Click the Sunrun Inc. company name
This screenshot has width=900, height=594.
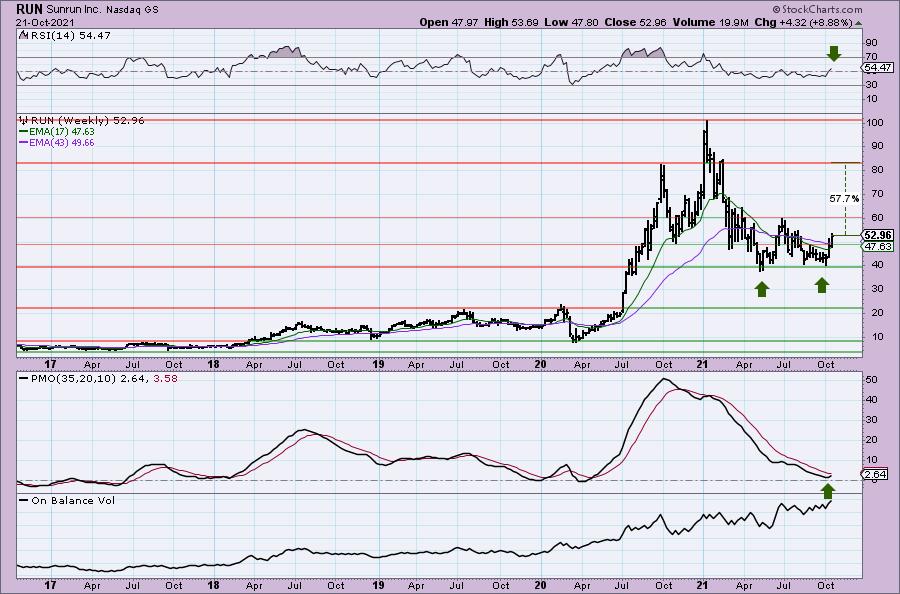[75, 10]
